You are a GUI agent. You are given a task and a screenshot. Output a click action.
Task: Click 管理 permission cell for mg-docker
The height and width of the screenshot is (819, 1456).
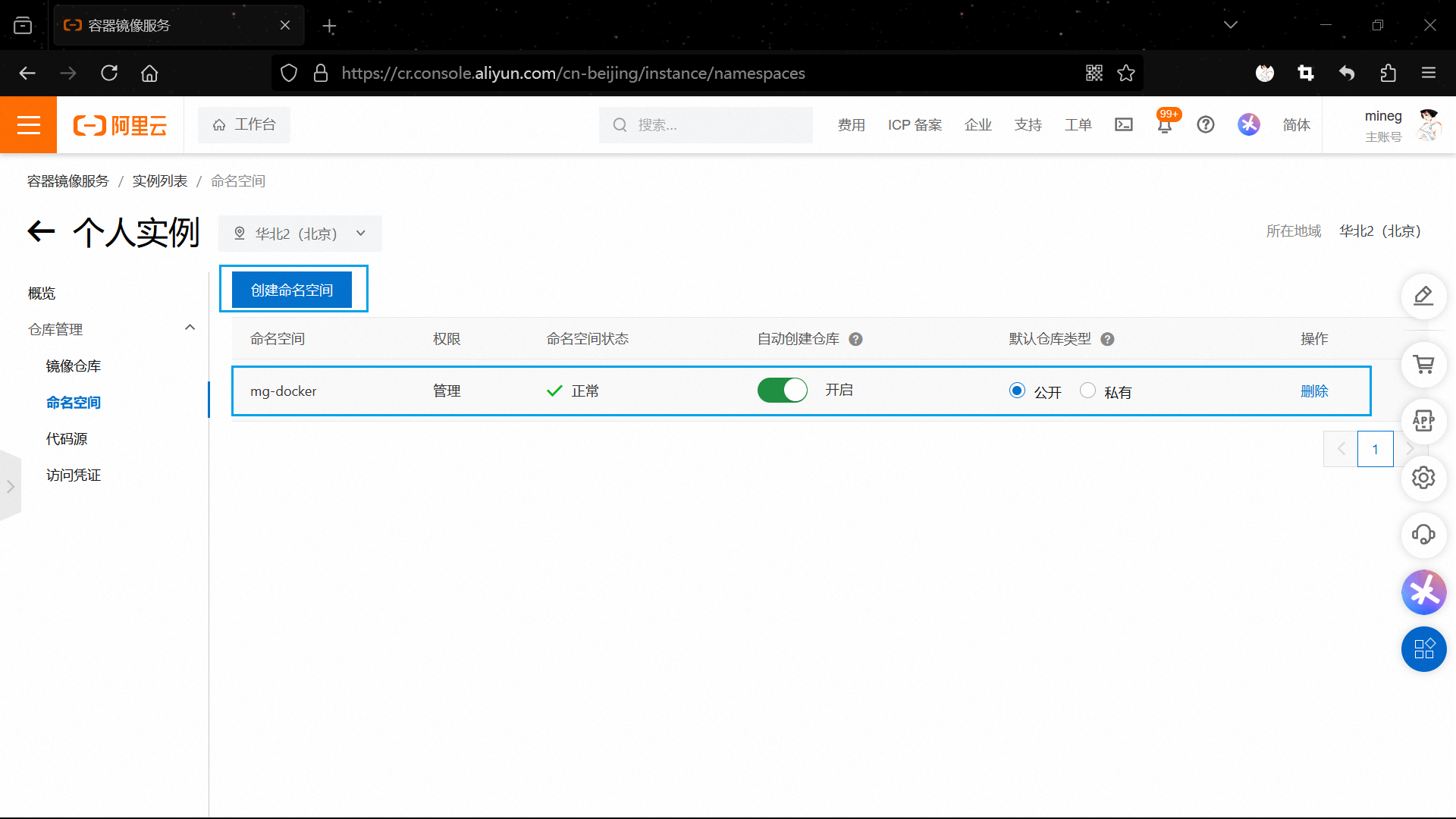(447, 391)
